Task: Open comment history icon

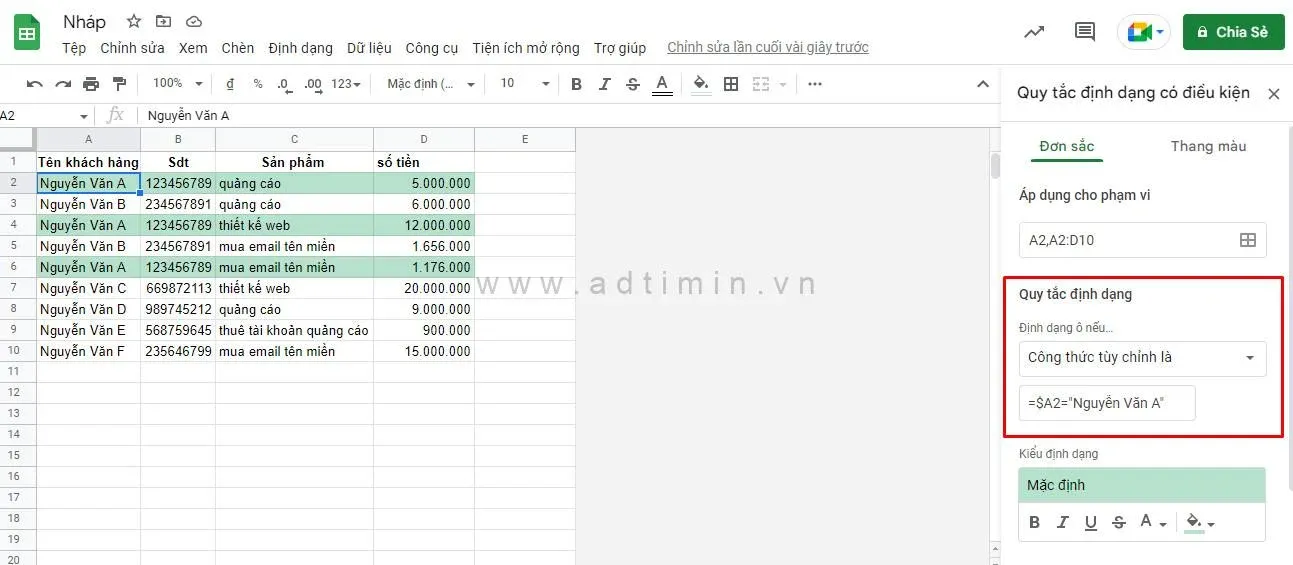Action: [1085, 32]
